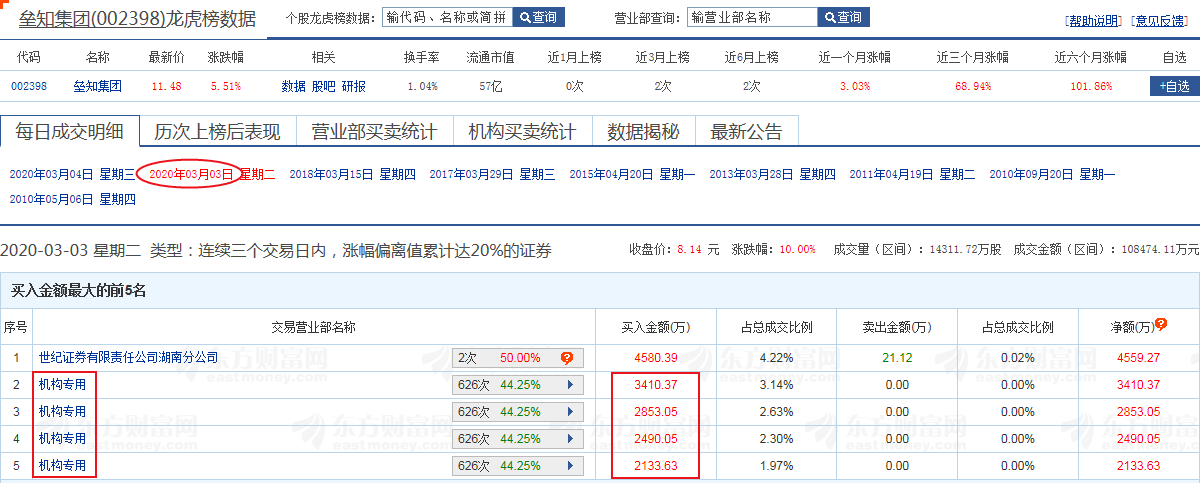The height and width of the screenshot is (483, 1202).
Task: Click the orange question icon in 世纪证券 row
Action: [567, 357]
